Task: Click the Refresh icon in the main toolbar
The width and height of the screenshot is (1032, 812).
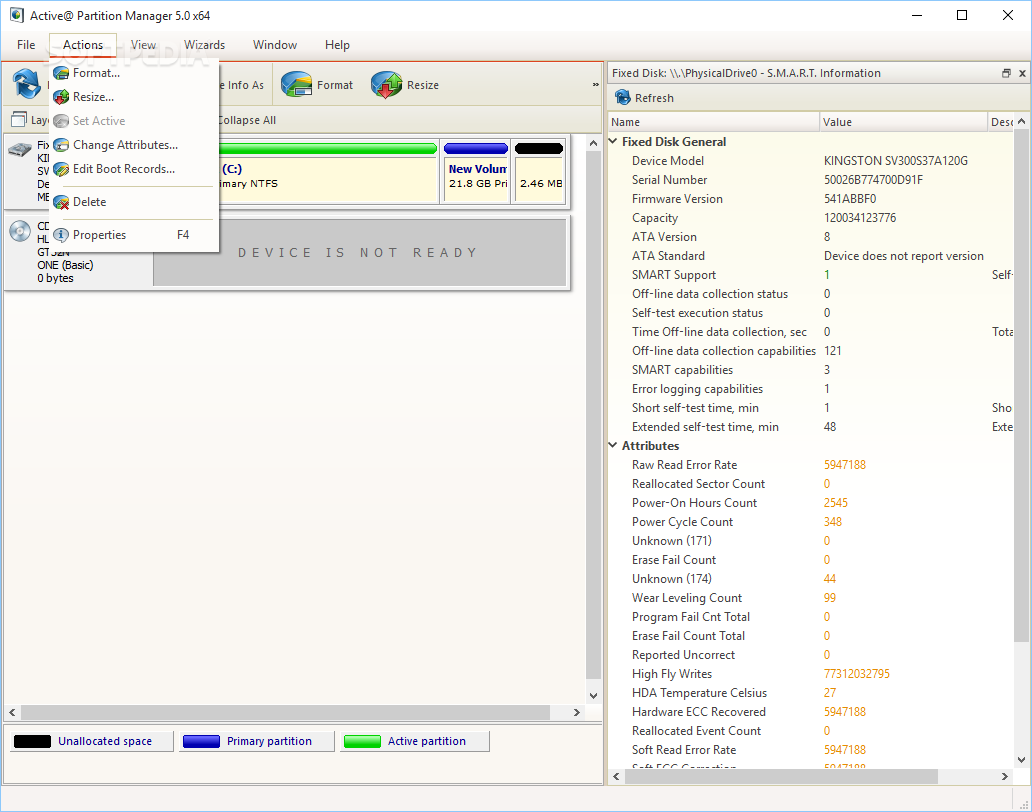Action: [27, 84]
